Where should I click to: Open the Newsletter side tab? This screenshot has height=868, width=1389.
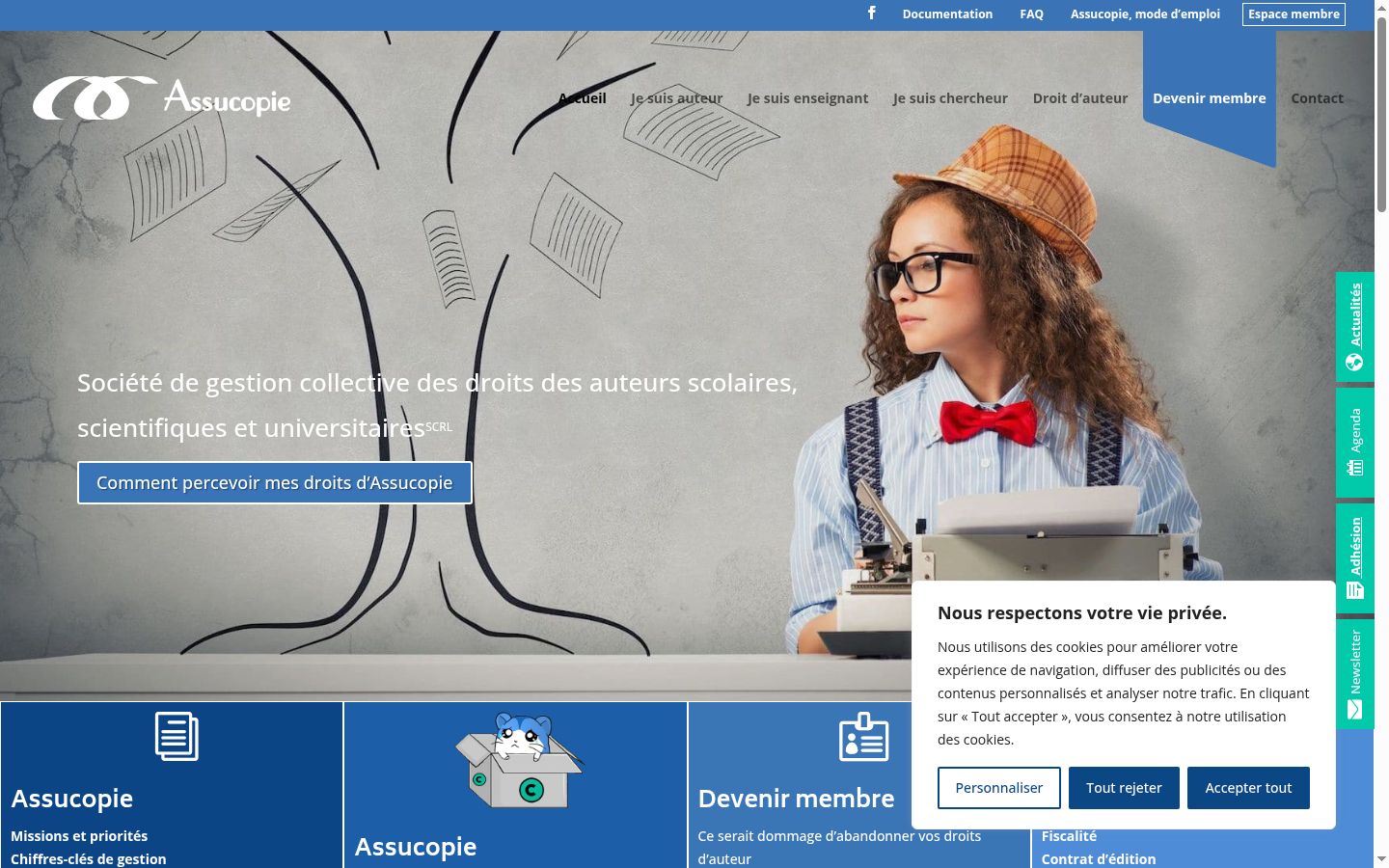1355,674
